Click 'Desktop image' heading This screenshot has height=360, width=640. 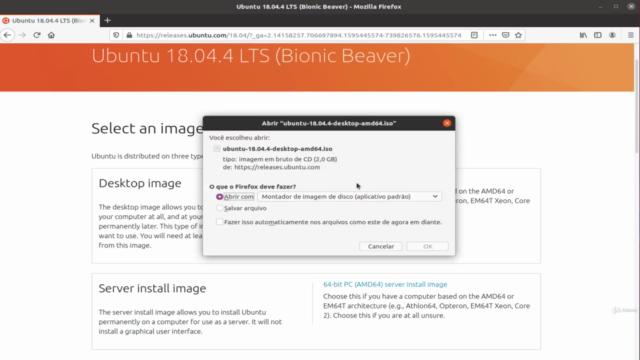140,183
